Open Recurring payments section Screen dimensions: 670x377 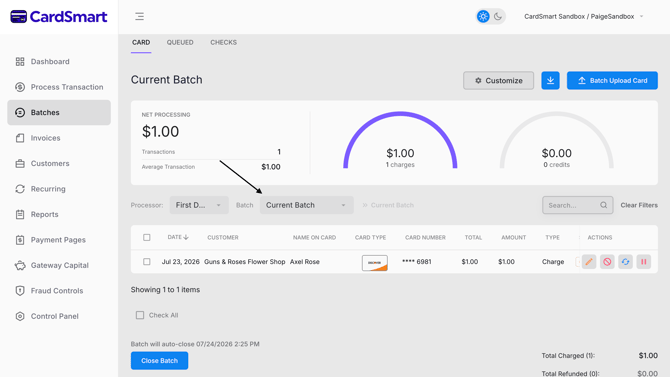(x=59, y=189)
